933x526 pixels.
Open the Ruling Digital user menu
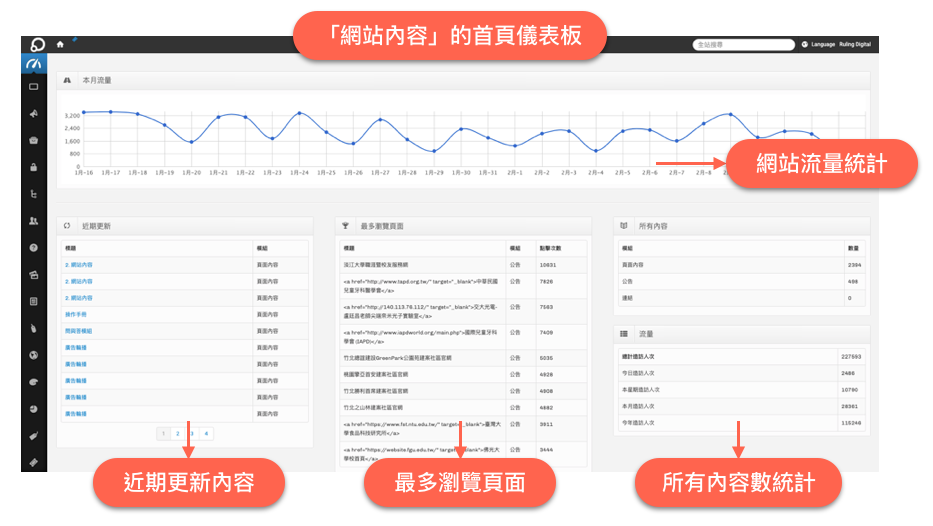(855, 45)
